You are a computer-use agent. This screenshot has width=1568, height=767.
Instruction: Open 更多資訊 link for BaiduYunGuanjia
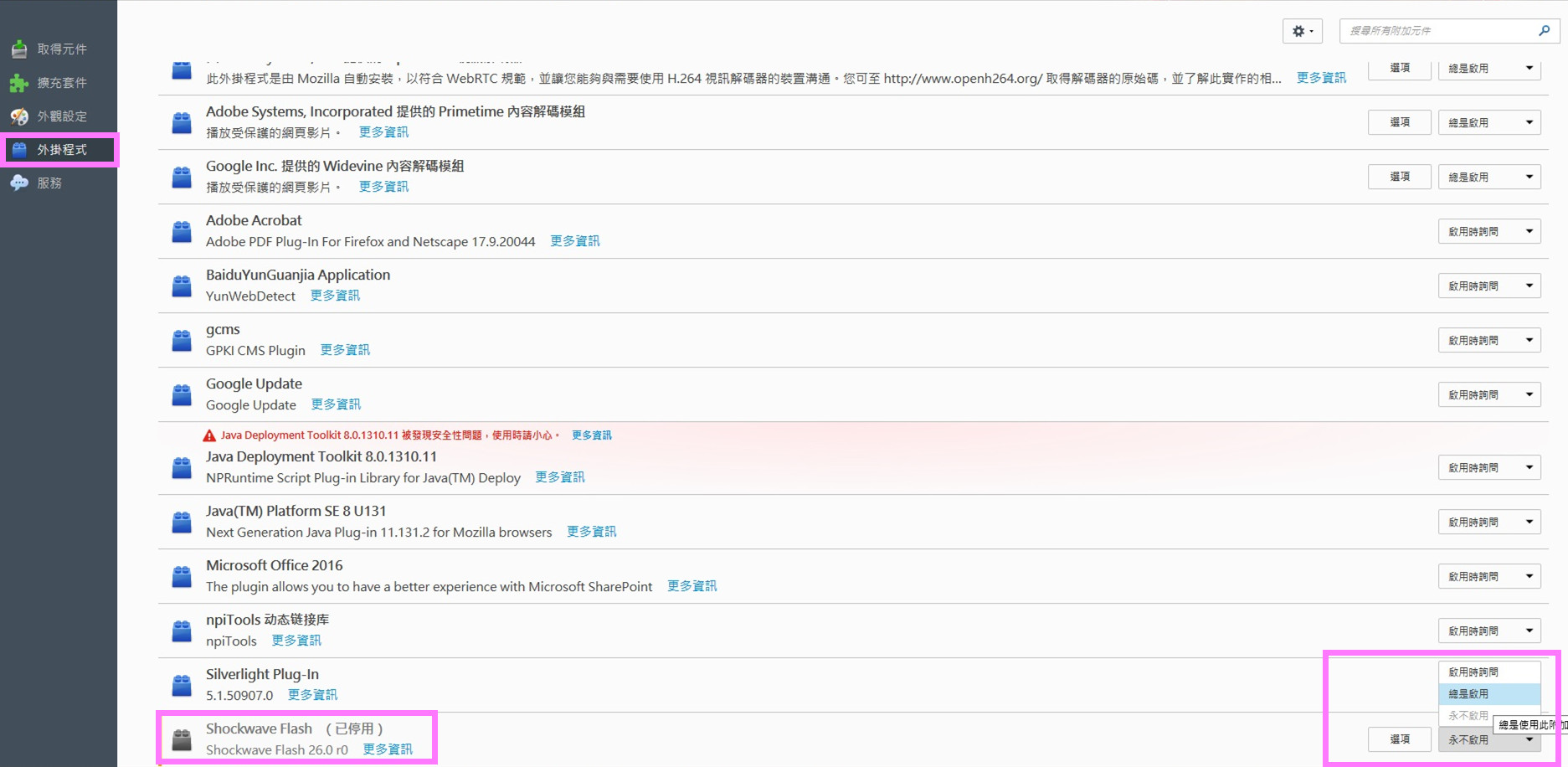coord(335,296)
